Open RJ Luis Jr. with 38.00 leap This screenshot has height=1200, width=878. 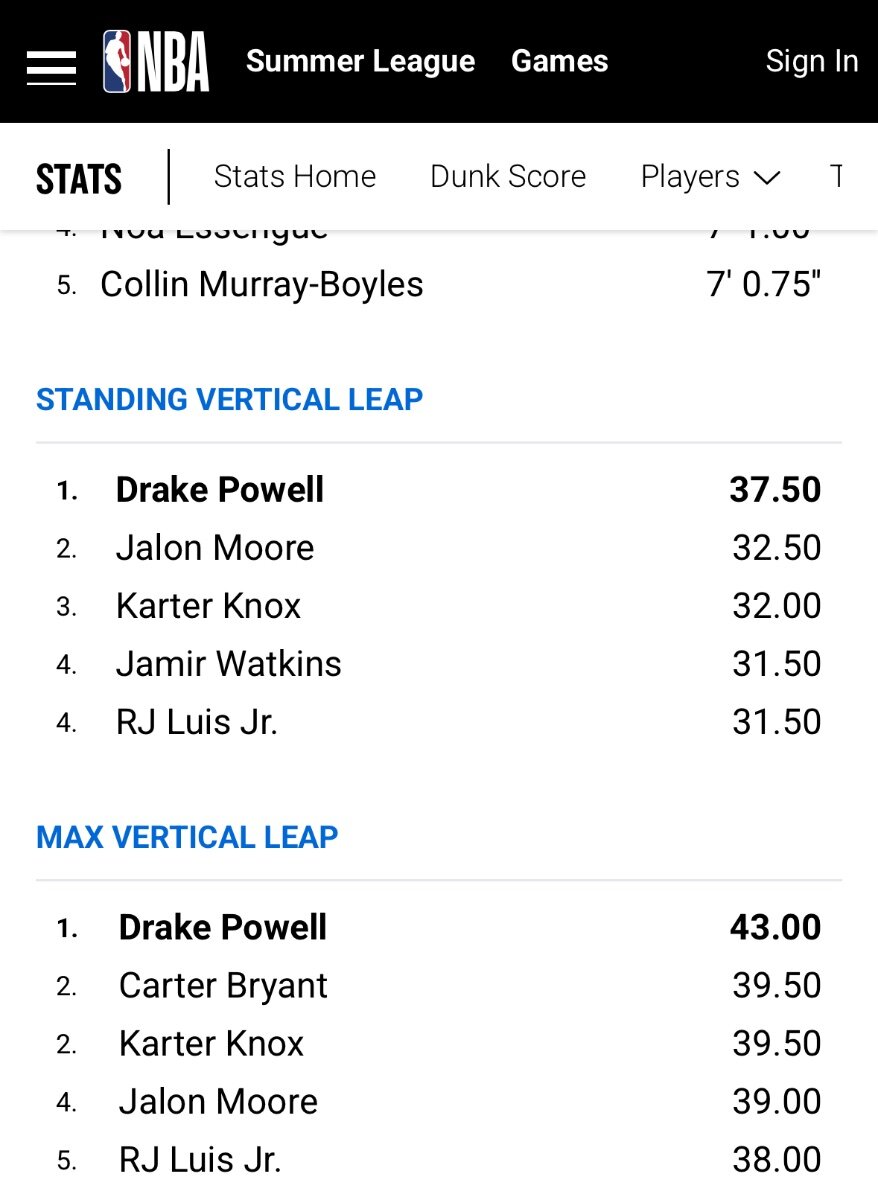point(200,1160)
